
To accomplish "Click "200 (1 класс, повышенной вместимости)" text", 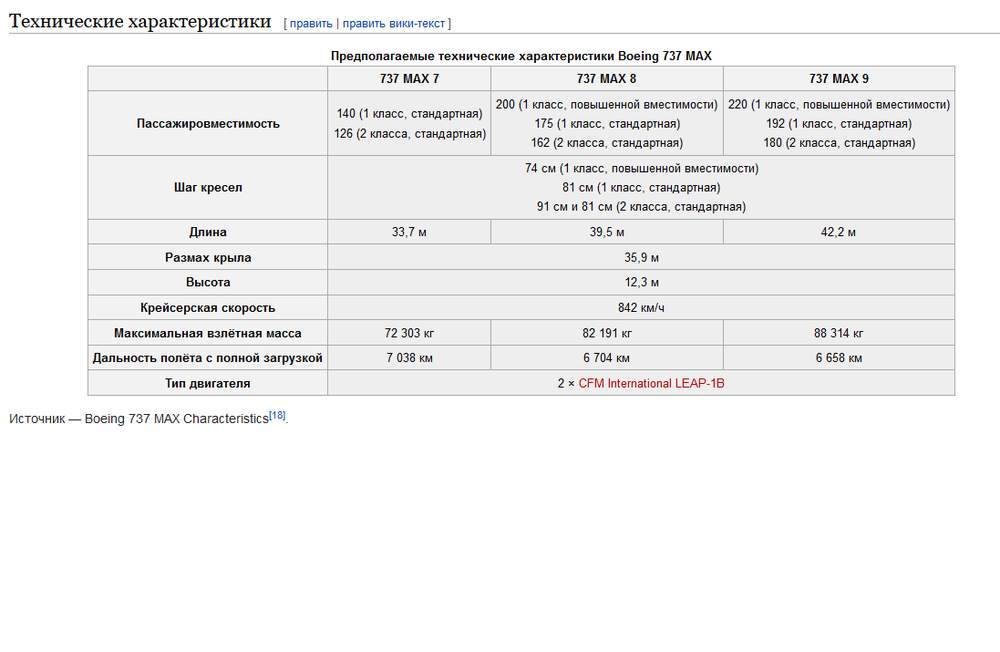I will pos(607,105).
